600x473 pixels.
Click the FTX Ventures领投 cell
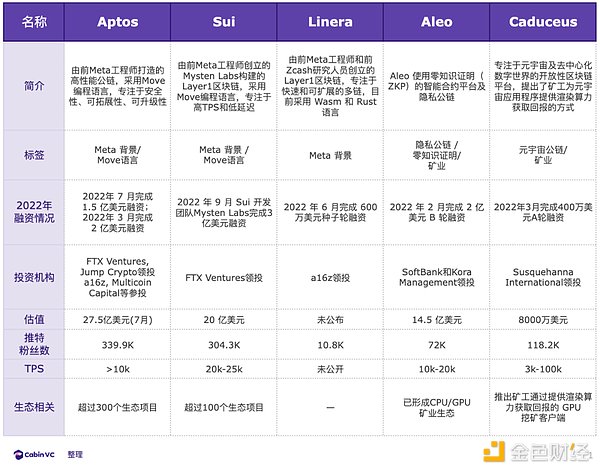pos(224,278)
